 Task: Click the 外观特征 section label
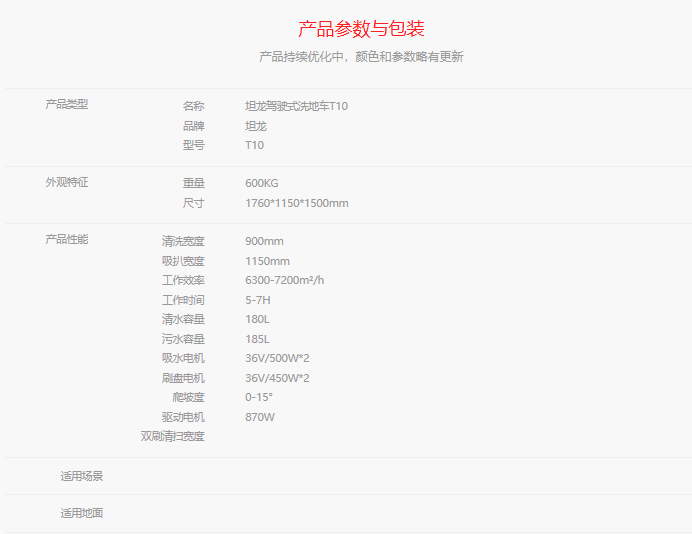pyautogui.click(x=67, y=182)
